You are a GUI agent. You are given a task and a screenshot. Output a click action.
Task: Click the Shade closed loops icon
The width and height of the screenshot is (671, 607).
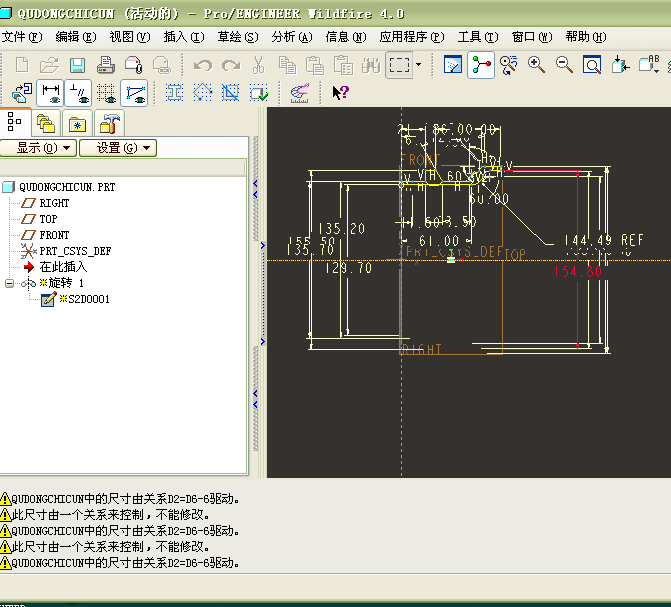tap(174, 92)
